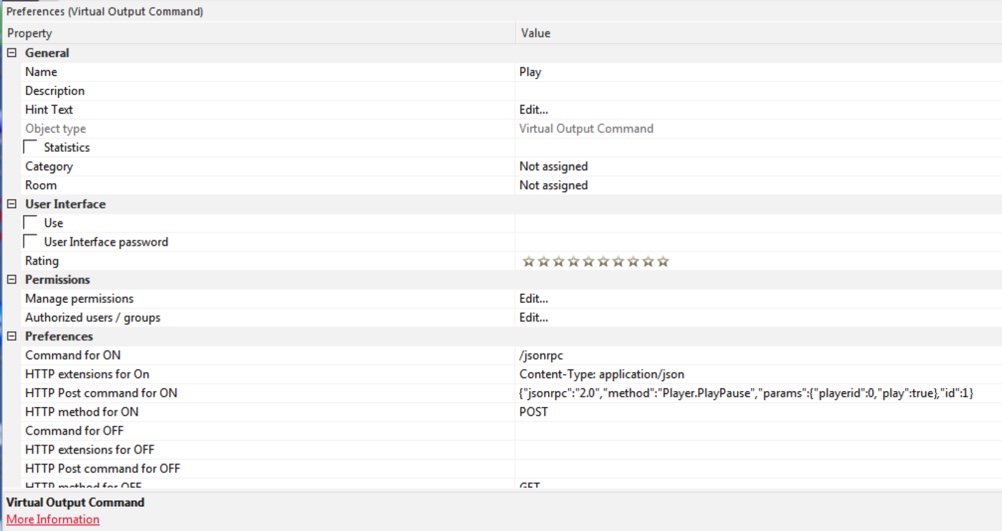Collapse the General section

12,53
